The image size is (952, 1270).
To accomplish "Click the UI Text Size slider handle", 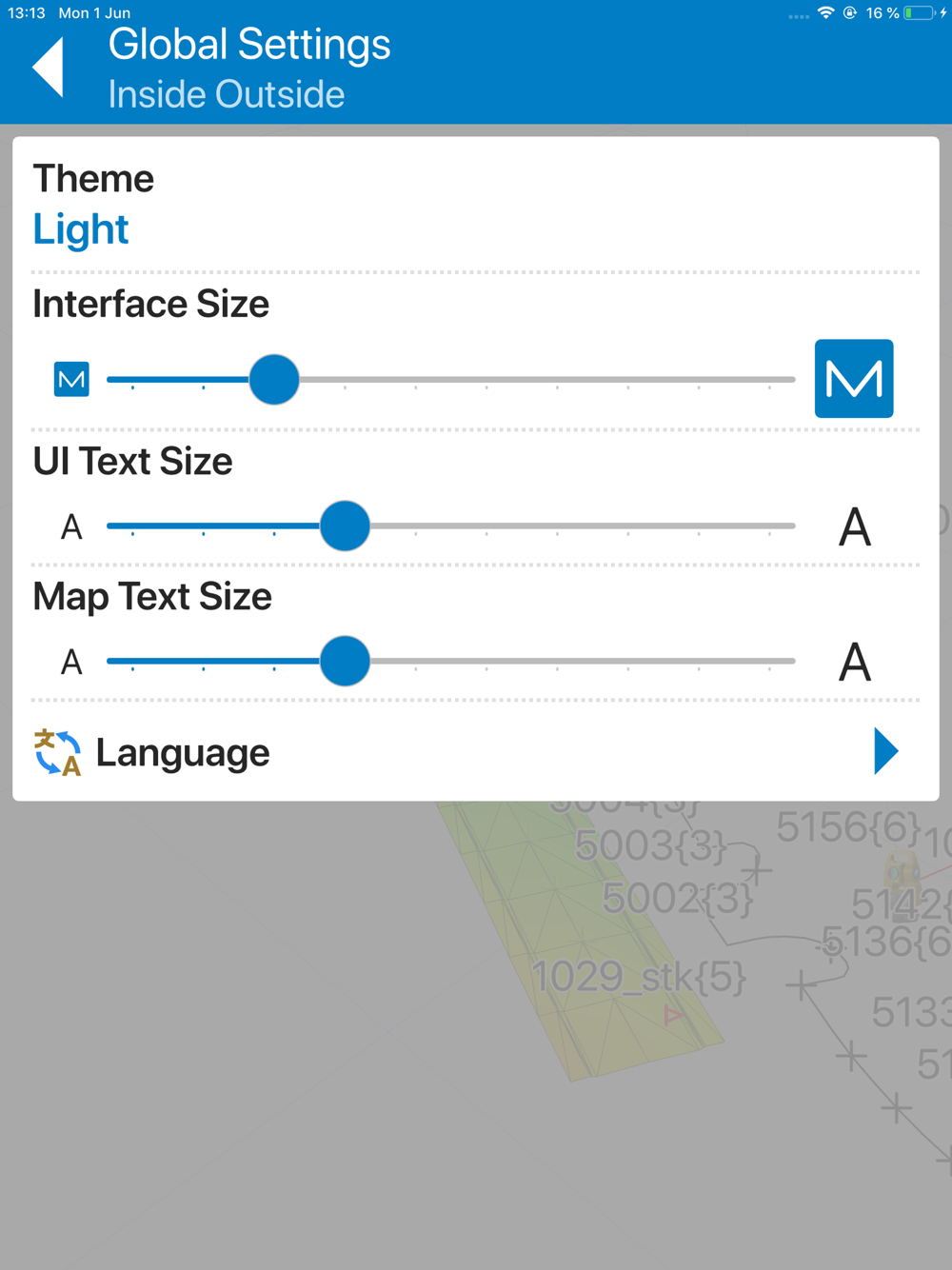I will point(345,526).
